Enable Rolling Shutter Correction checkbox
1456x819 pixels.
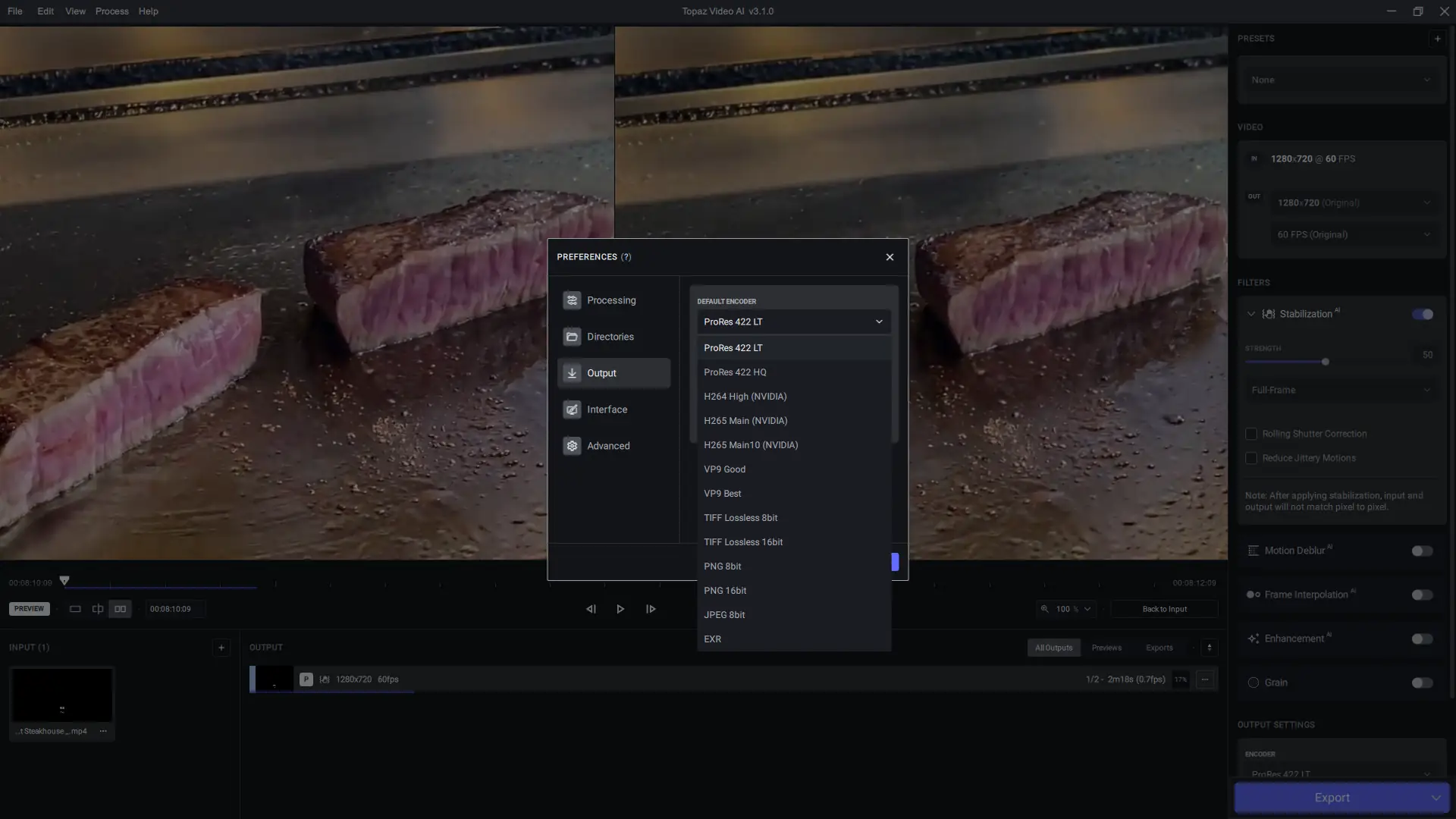[x=1251, y=434]
